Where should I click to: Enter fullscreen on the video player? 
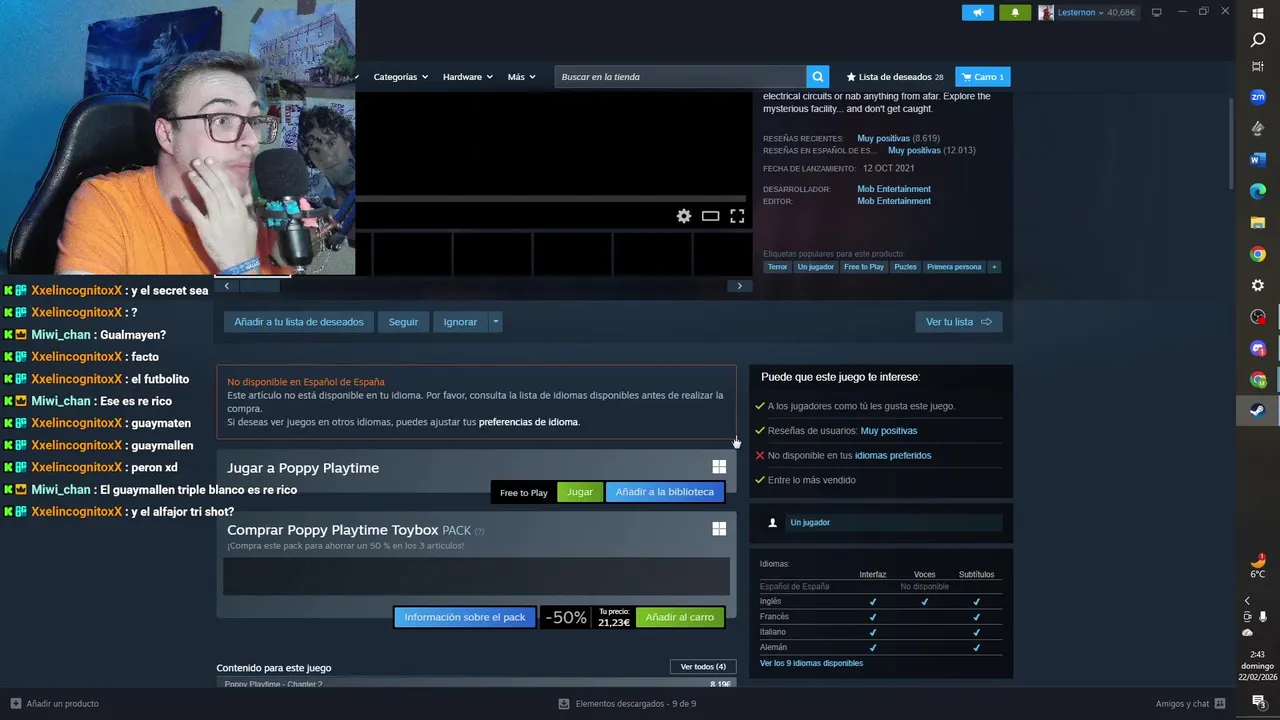[x=737, y=216]
